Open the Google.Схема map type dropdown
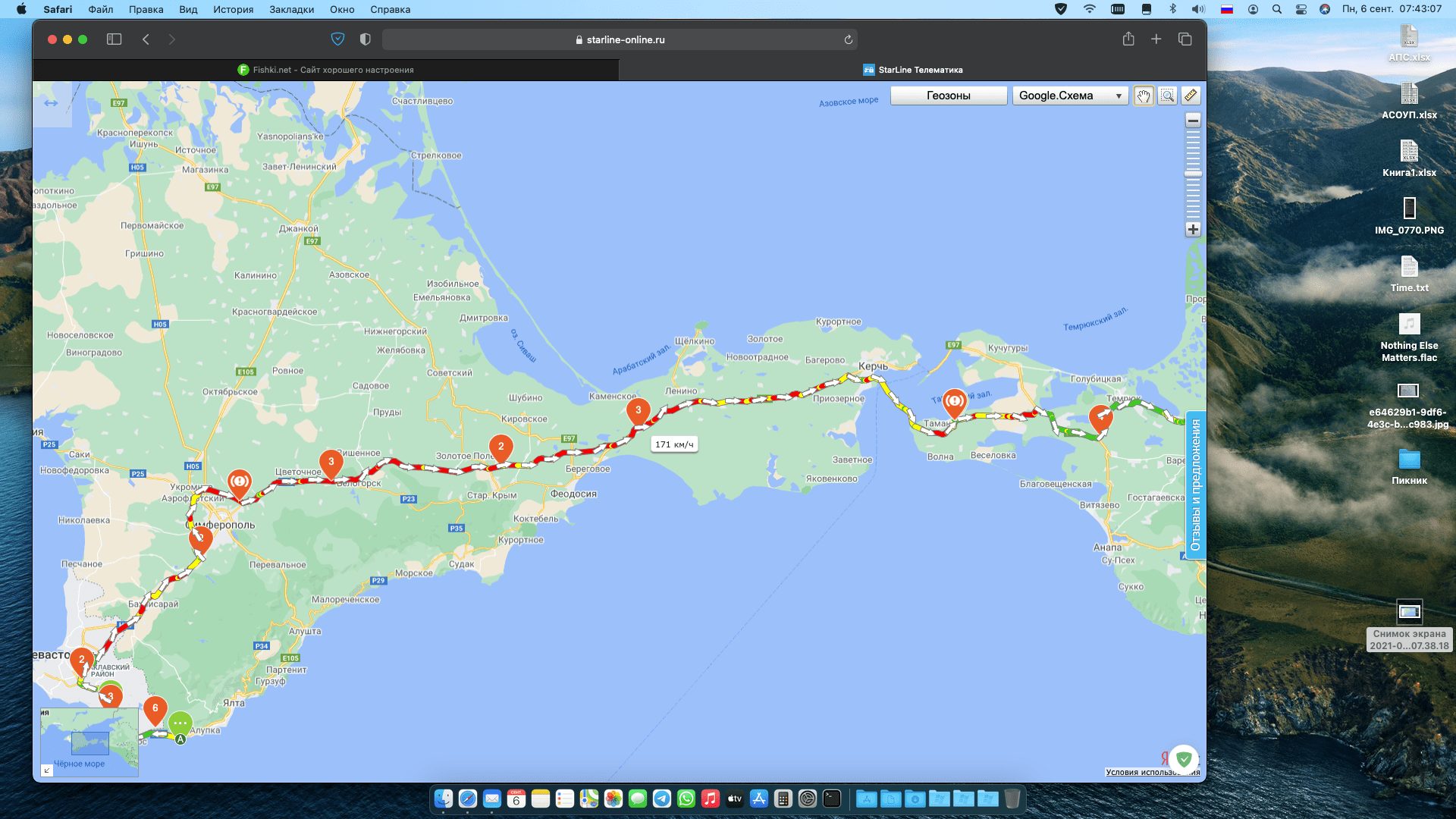 coord(1070,96)
